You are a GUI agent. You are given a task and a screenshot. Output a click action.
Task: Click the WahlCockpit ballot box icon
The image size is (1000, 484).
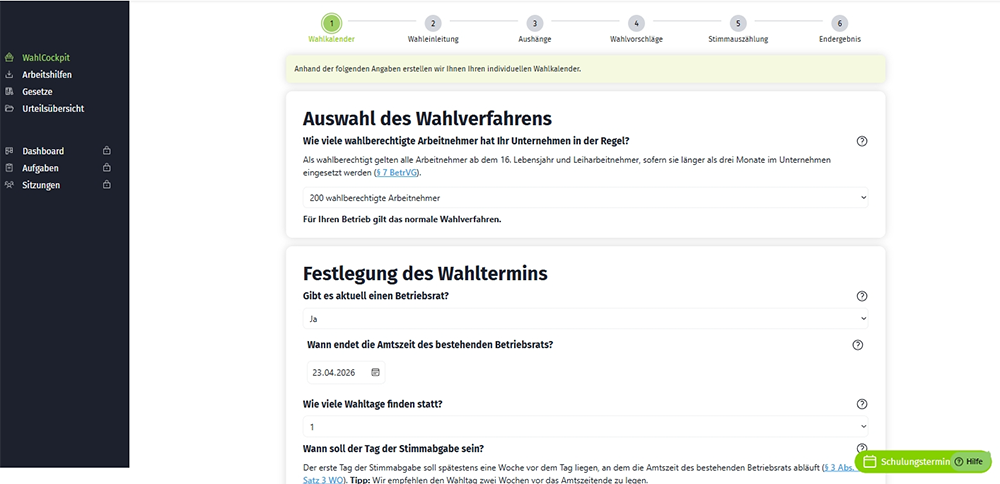9,57
